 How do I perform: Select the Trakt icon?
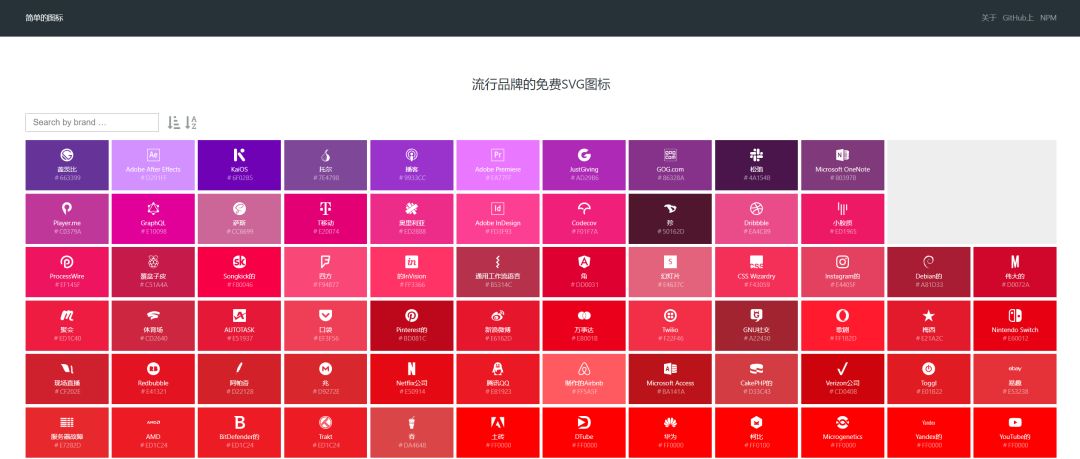(x=325, y=432)
